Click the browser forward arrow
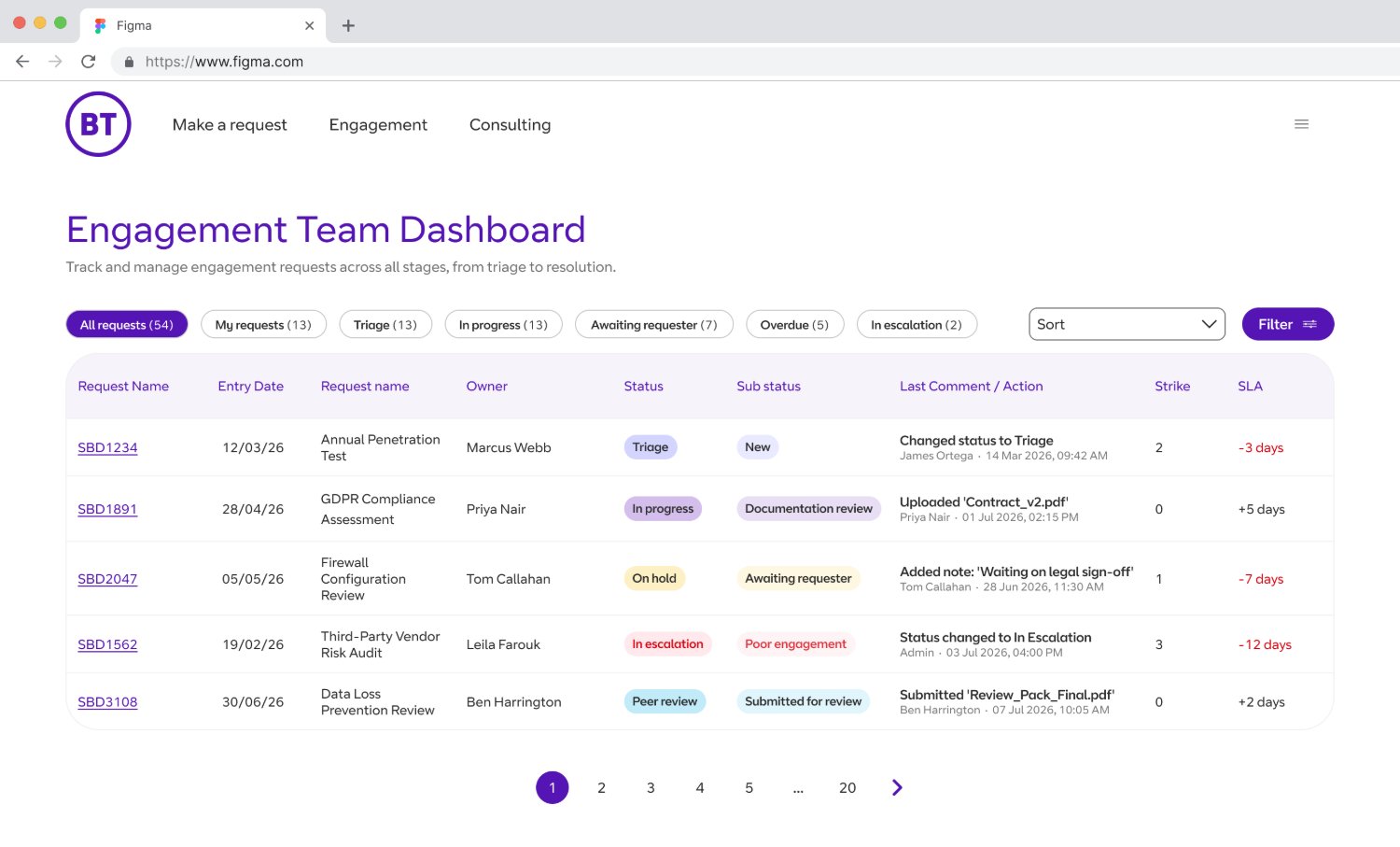Screen dimensions: 1400x847 (55, 62)
